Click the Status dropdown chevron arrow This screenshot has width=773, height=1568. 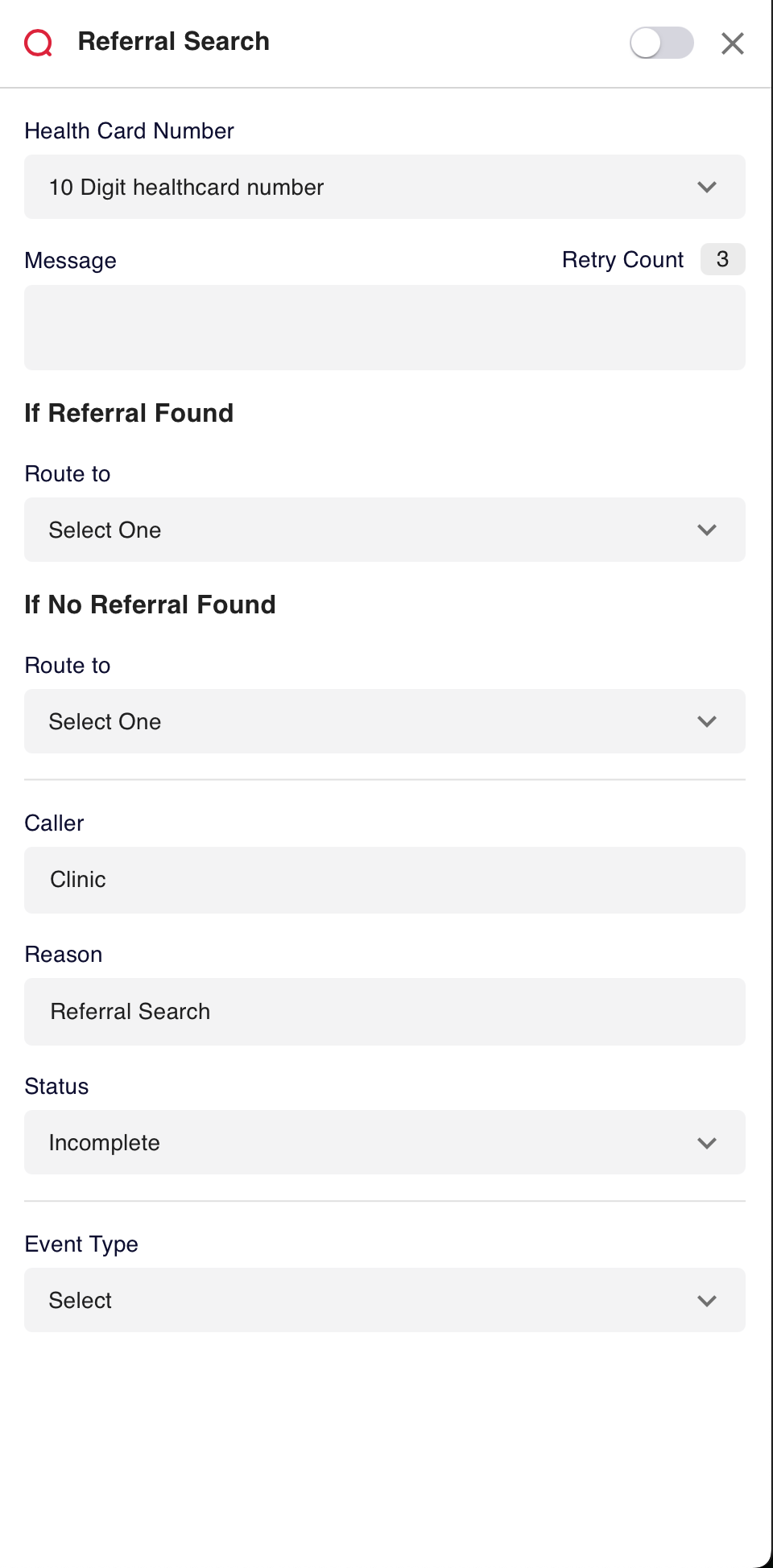pos(707,1143)
